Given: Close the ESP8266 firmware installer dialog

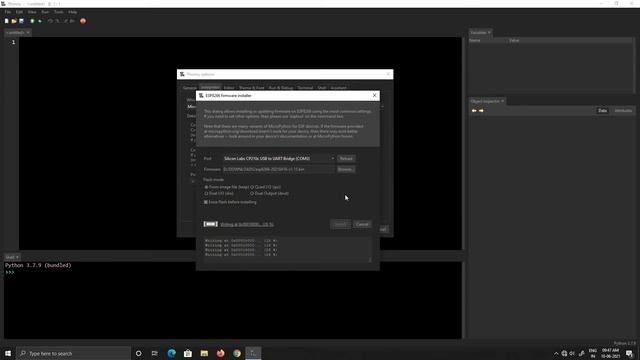Looking at the screenshot, I should click(x=374, y=96).
